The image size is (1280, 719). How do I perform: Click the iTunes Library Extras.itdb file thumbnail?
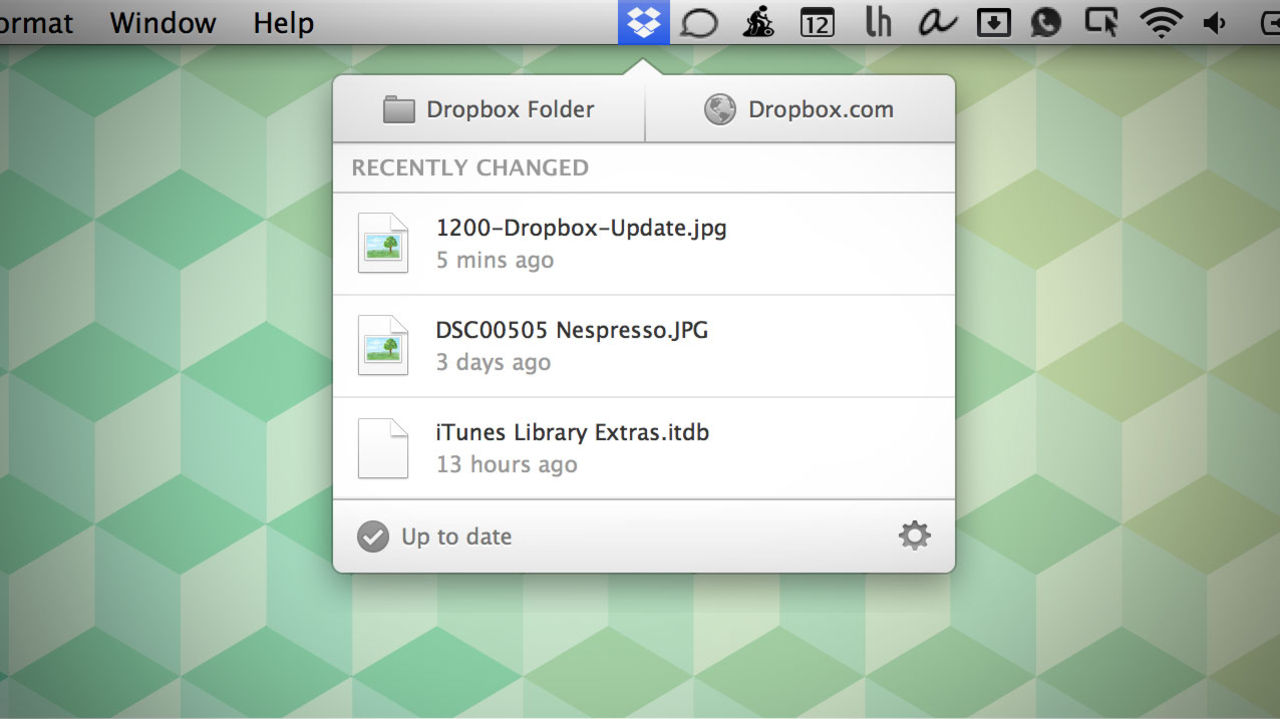[x=383, y=447]
